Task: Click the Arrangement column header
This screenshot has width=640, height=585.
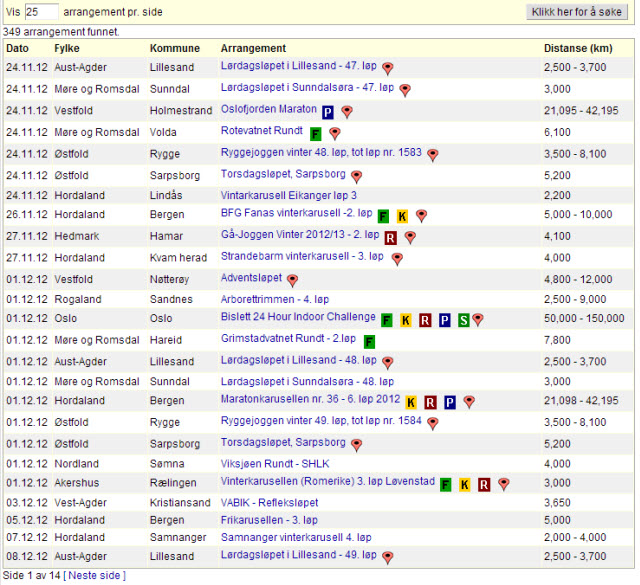Action: (253, 48)
